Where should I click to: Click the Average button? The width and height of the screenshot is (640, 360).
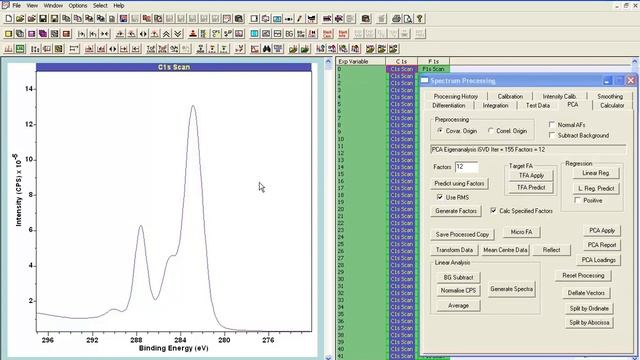click(x=458, y=305)
